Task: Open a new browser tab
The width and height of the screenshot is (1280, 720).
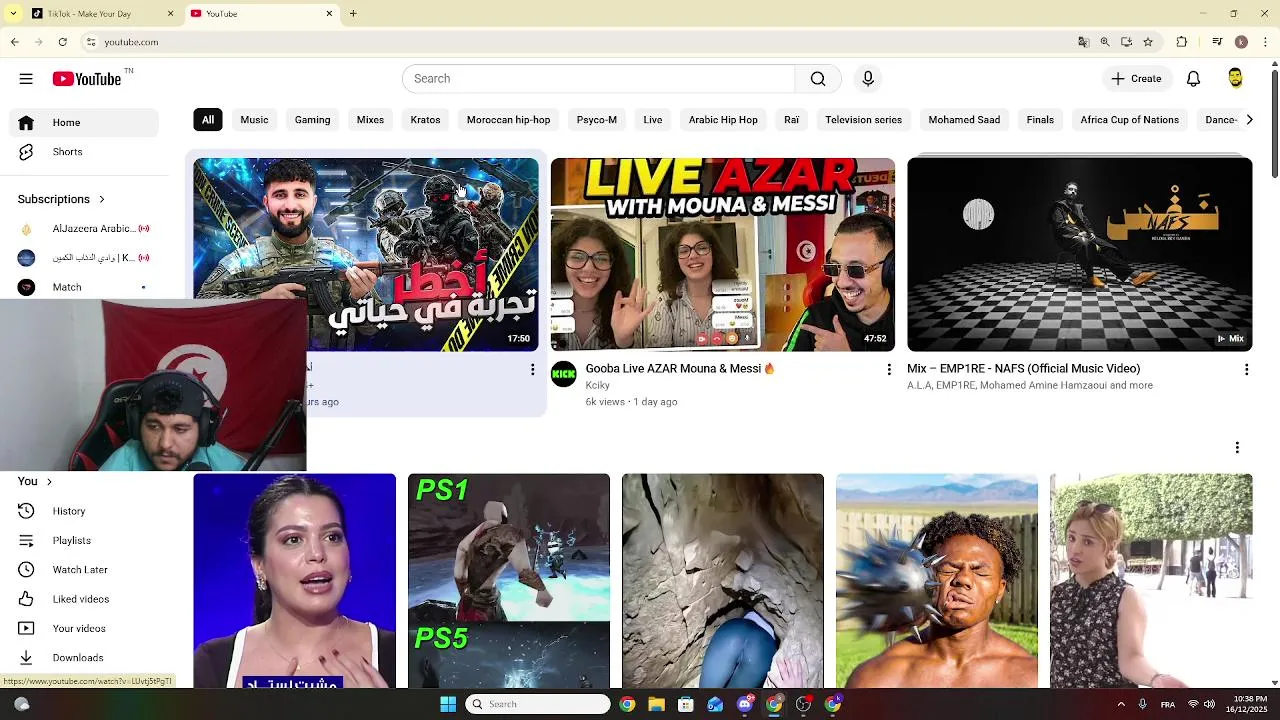Action: (353, 14)
